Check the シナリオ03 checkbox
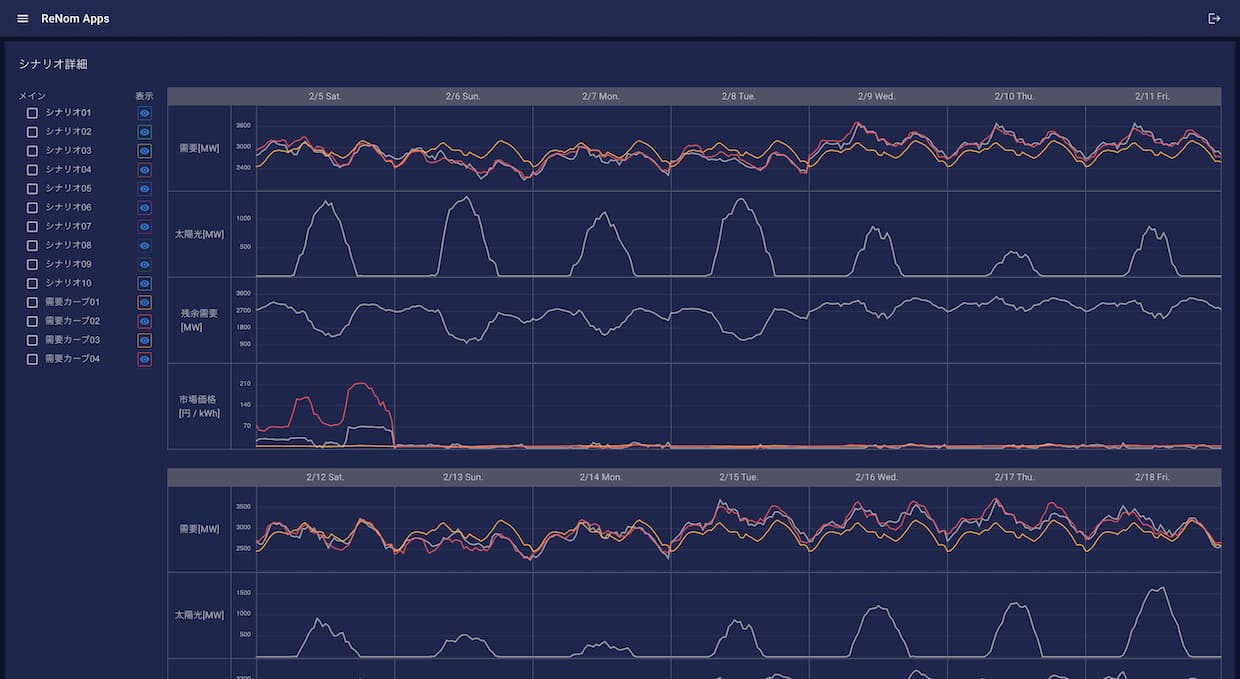The width and height of the screenshot is (1240, 679). click(32, 151)
